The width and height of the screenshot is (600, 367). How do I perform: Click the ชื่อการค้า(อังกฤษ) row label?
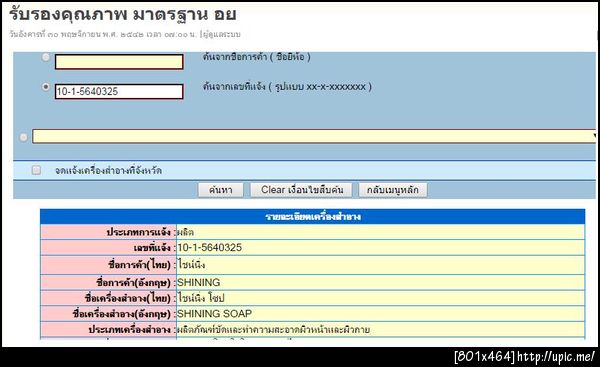click(x=134, y=282)
